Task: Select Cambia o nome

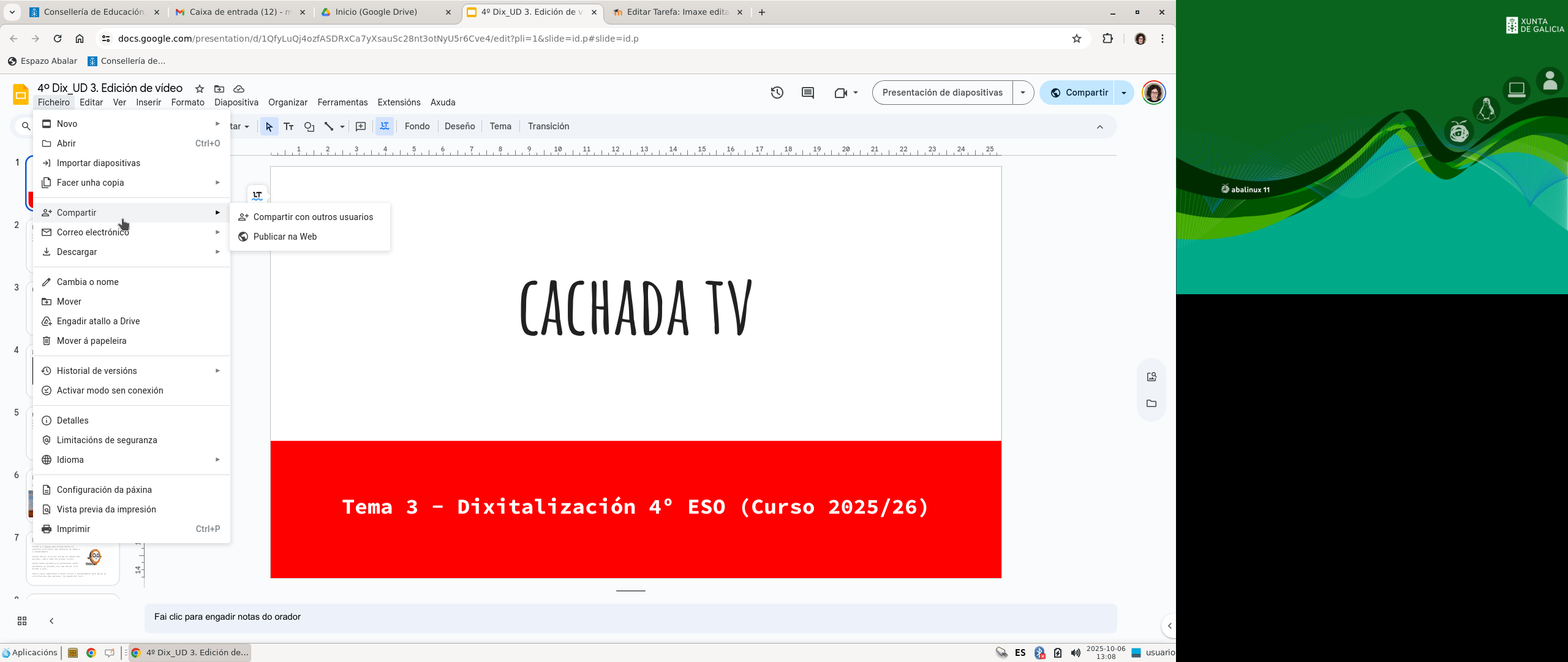Action: point(132,282)
